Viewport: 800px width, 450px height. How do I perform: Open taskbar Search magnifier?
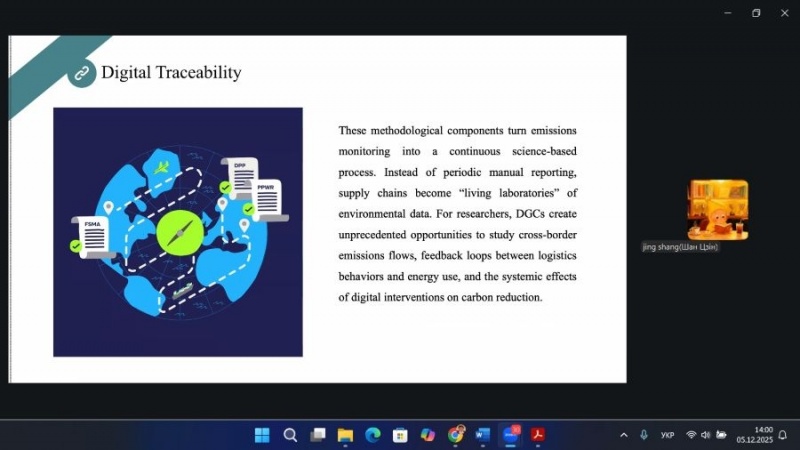point(290,435)
